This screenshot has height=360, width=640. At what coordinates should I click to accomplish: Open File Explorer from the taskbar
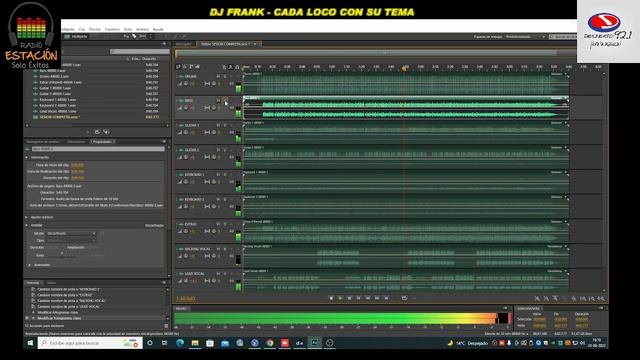pyautogui.click(x=195, y=343)
